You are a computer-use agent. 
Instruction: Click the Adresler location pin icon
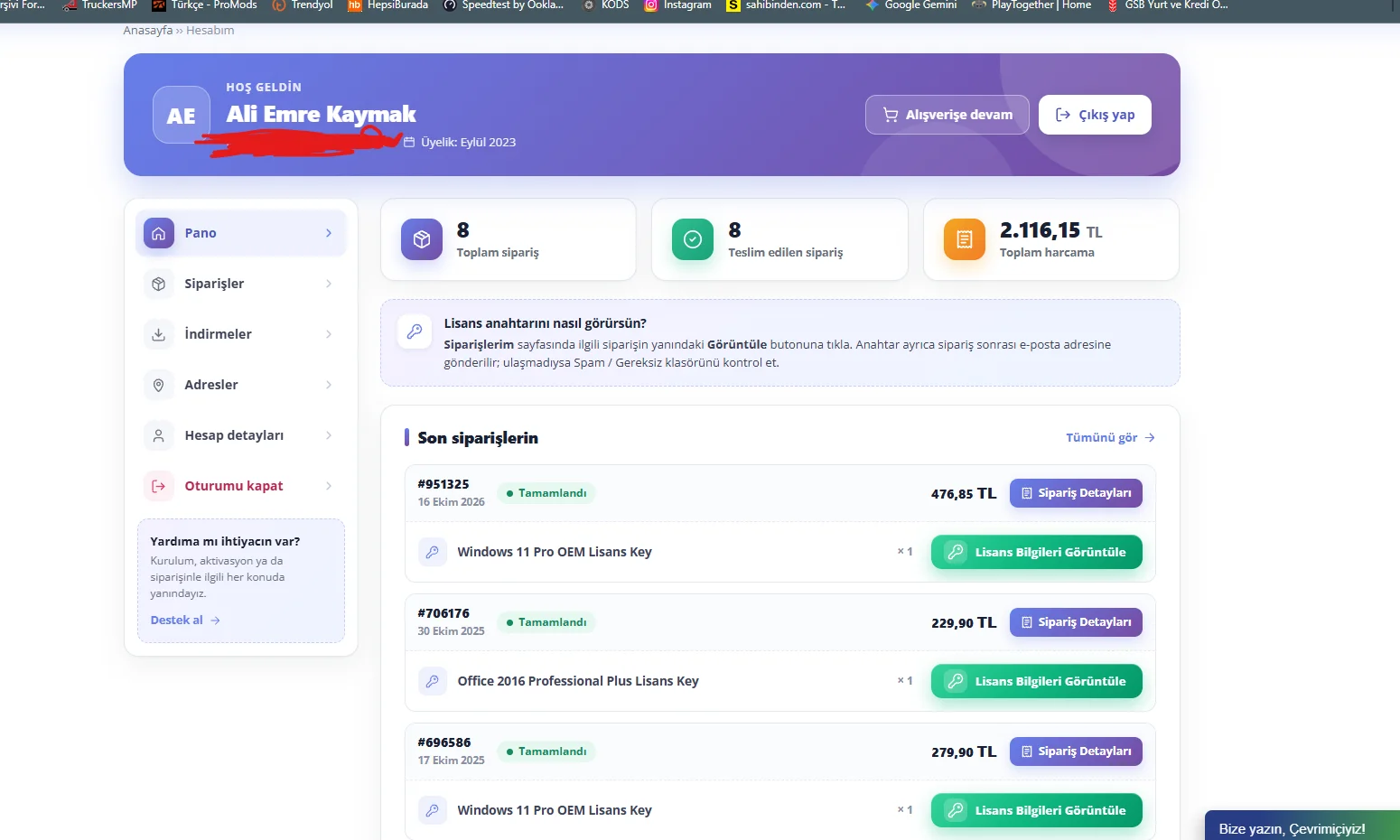[158, 385]
